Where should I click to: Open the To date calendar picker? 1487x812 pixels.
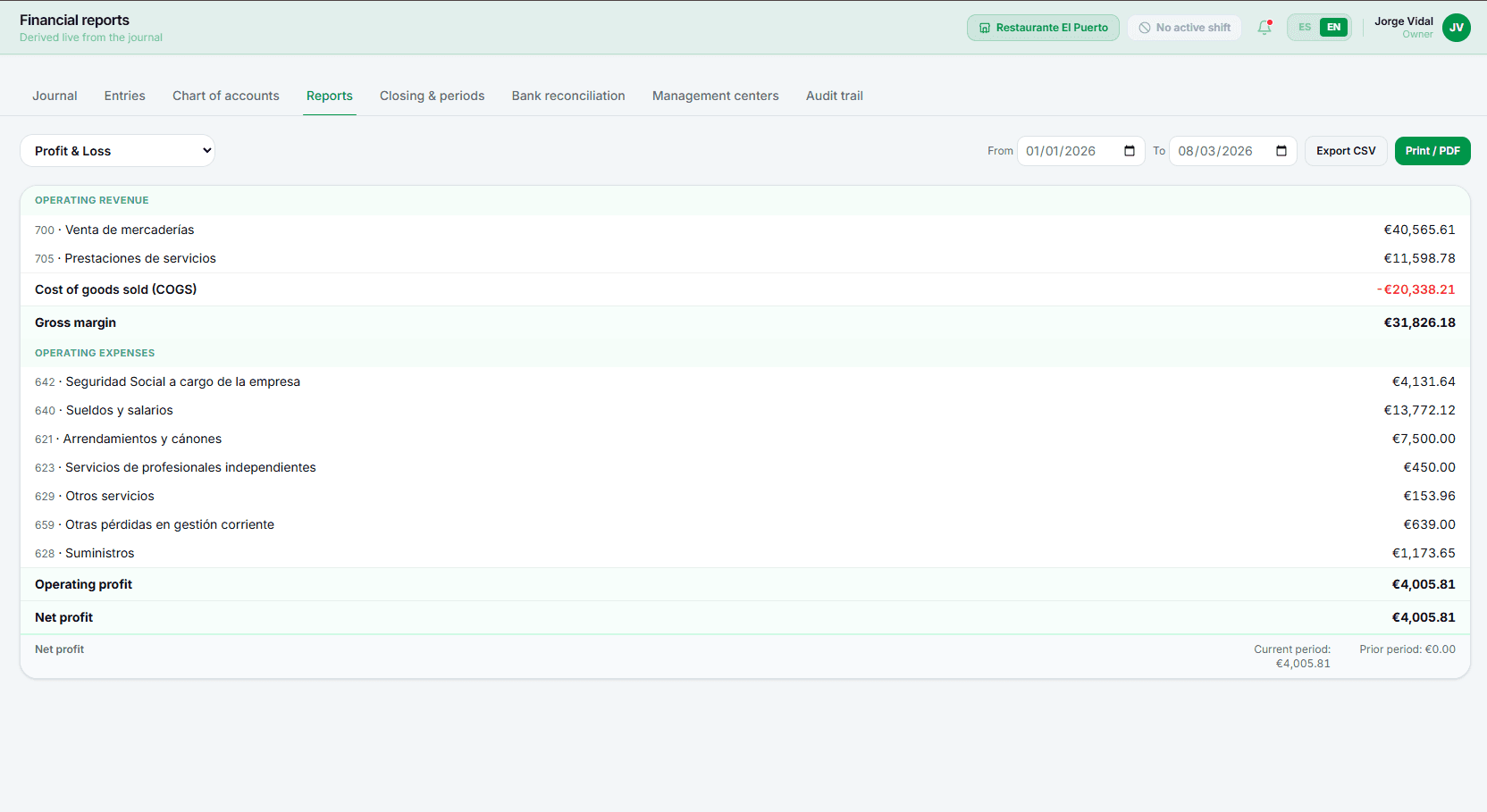pos(1281,151)
